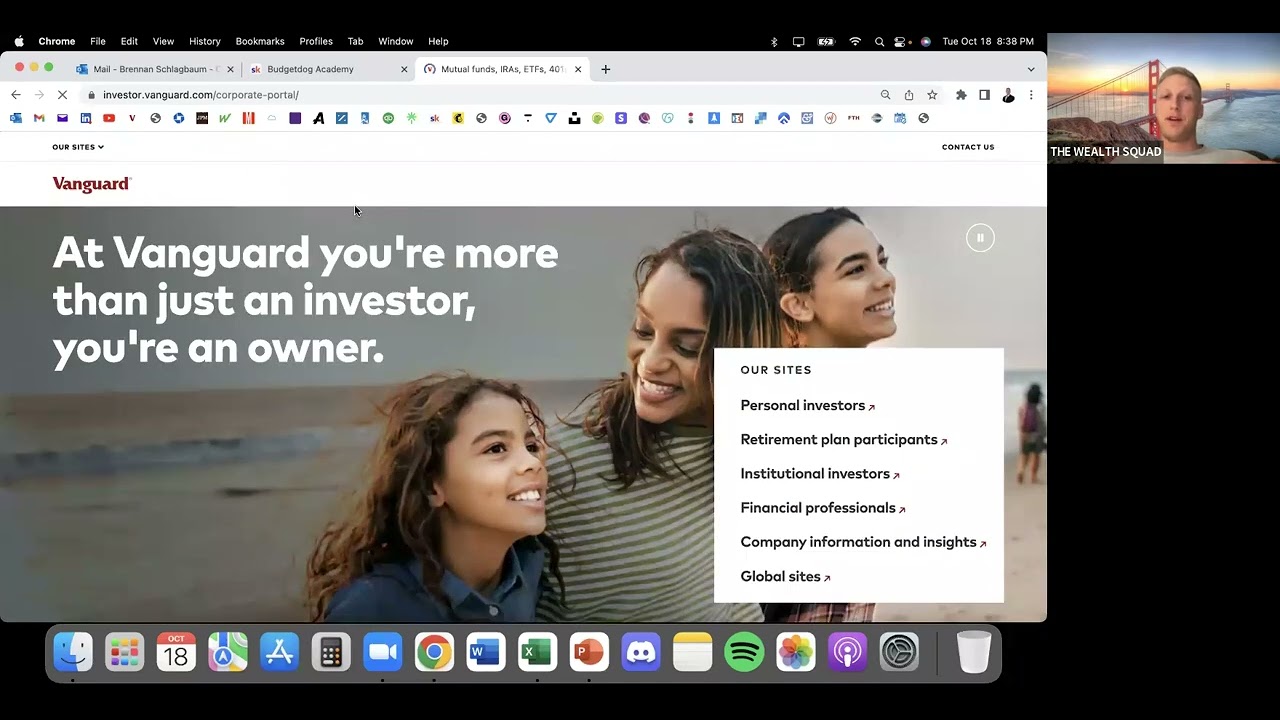The height and width of the screenshot is (720, 1280).
Task: Open the Financial professionals link
Action: pyautogui.click(x=823, y=508)
